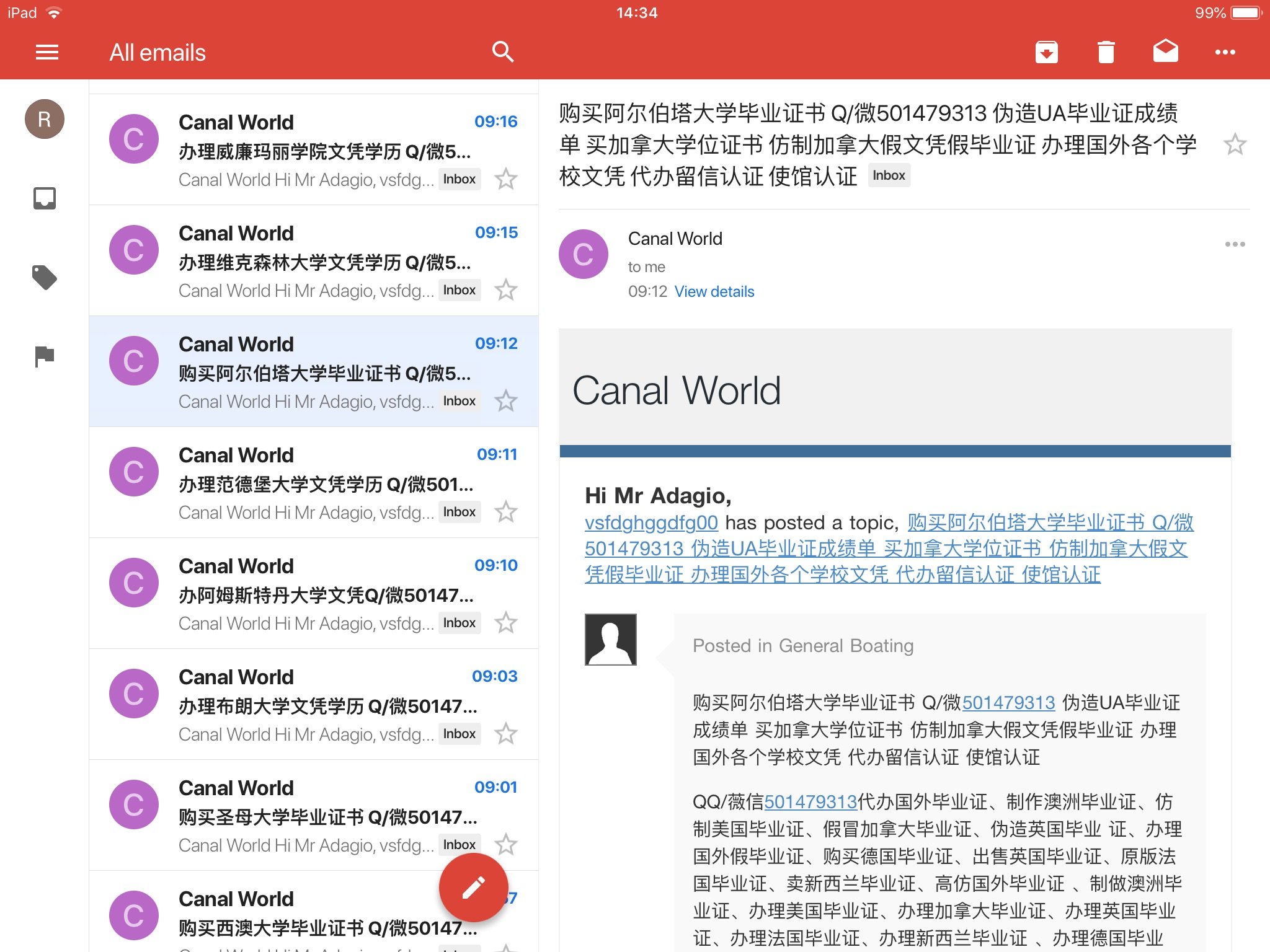This screenshot has width=1270, height=952.
Task: Tap the battery indicator in status bar
Action: click(1247, 12)
